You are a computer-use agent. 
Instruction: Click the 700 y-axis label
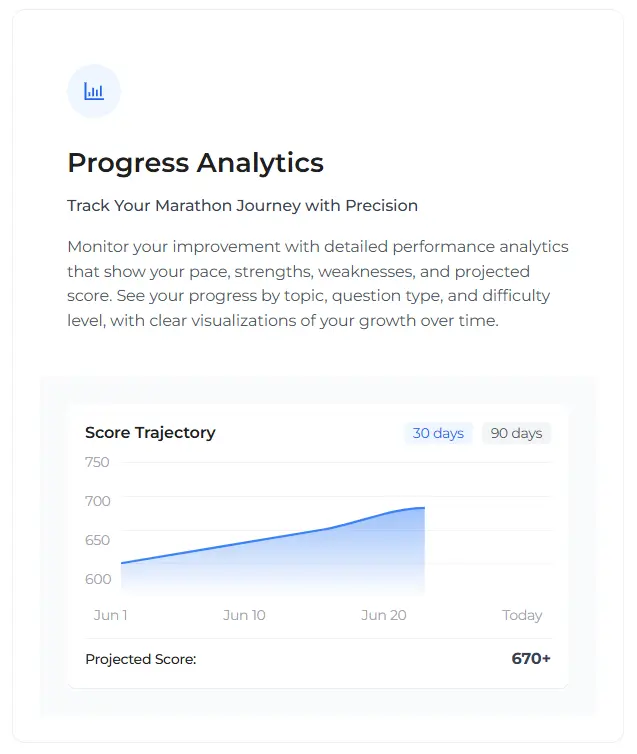pyautogui.click(x=98, y=501)
